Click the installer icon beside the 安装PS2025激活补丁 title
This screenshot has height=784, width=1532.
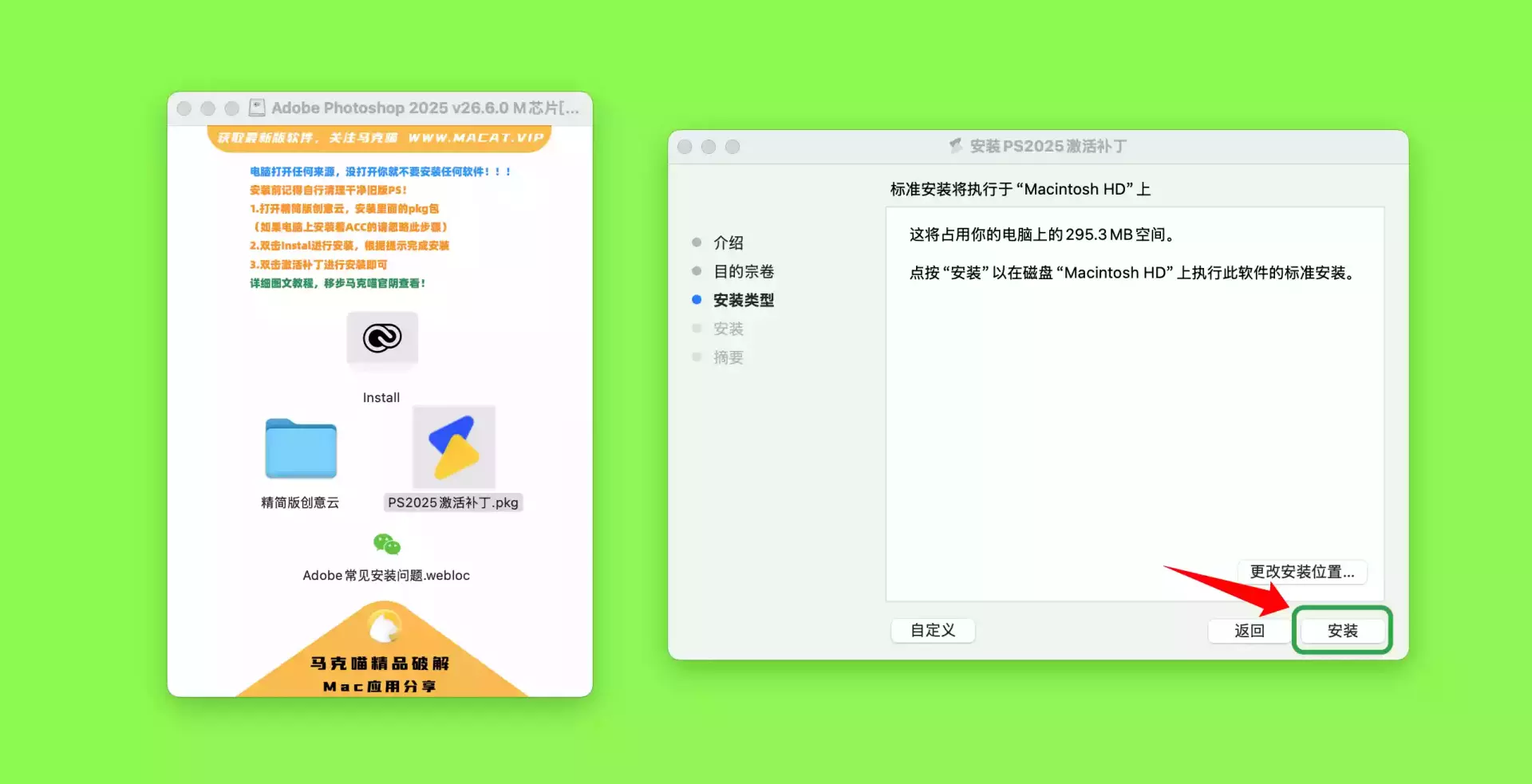click(955, 146)
